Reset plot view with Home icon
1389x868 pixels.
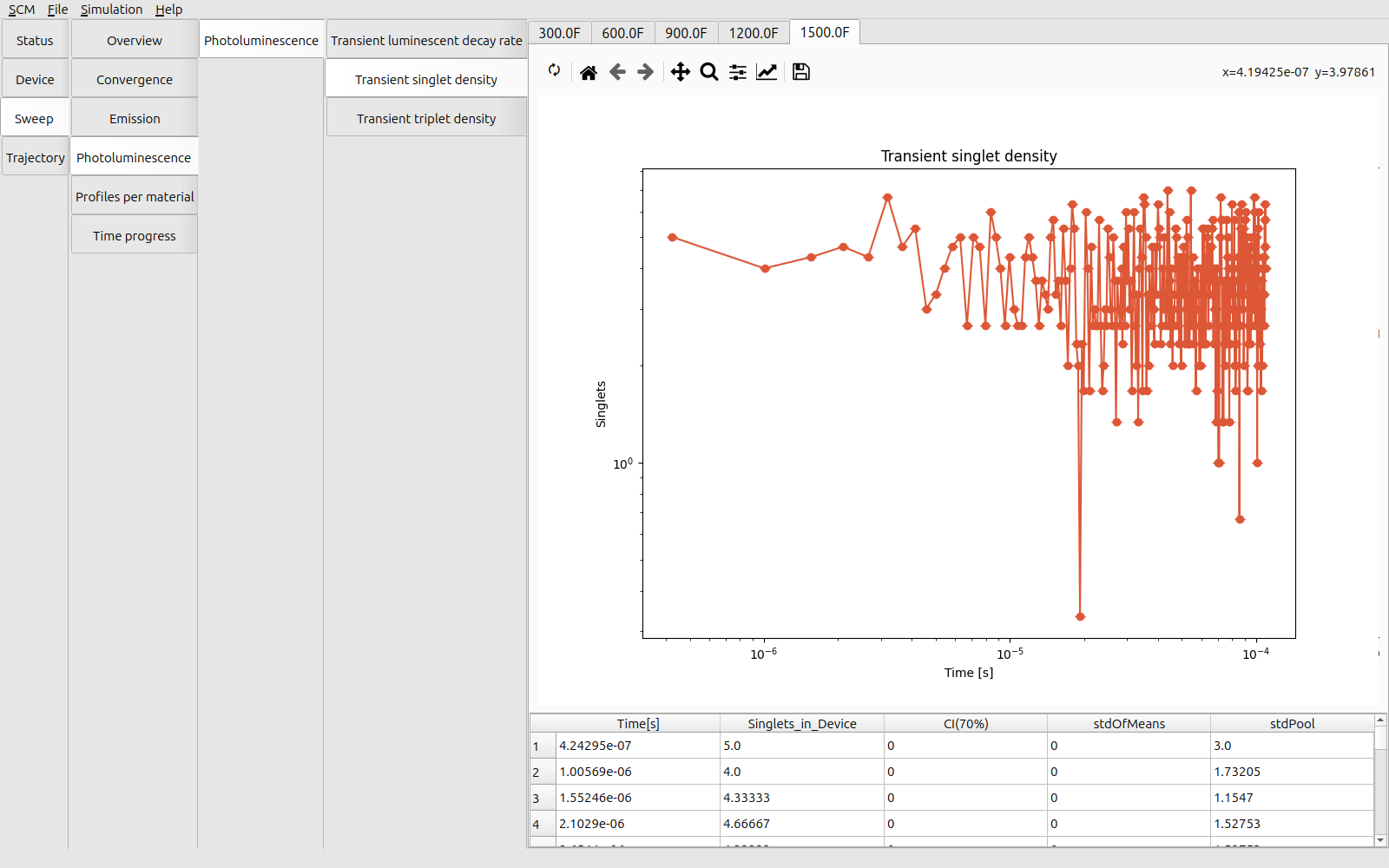589,72
